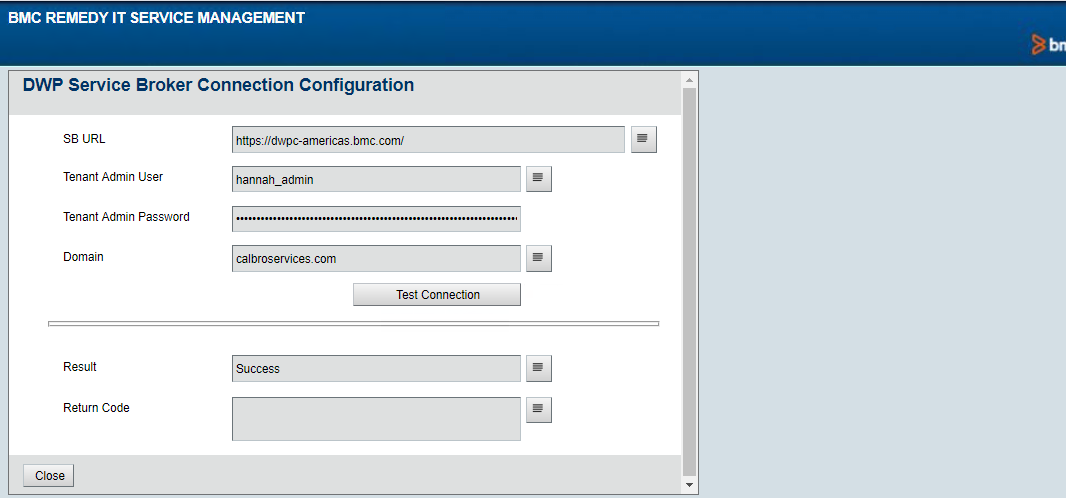Open editor icon beside Tenant Admin User
This screenshot has height=498, width=1066.
(x=538, y=178)
